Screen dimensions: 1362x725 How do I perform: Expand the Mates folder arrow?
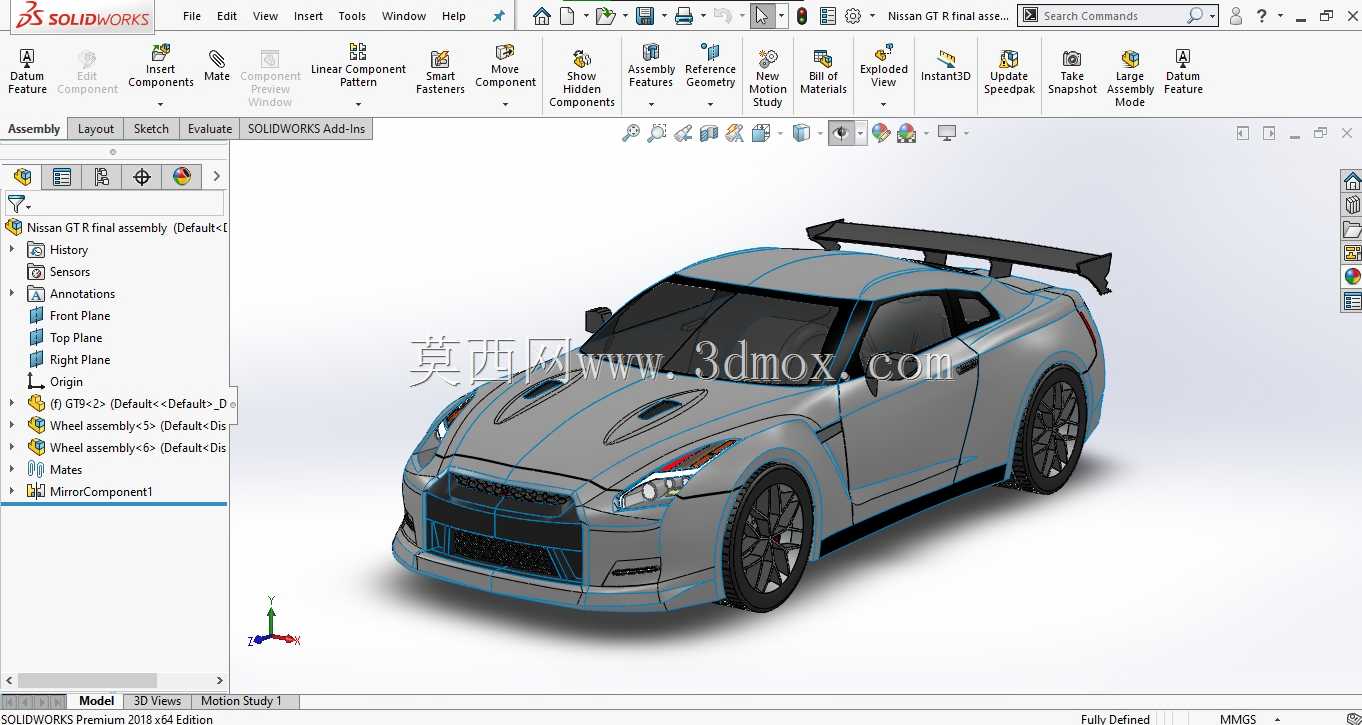point(12,470)
